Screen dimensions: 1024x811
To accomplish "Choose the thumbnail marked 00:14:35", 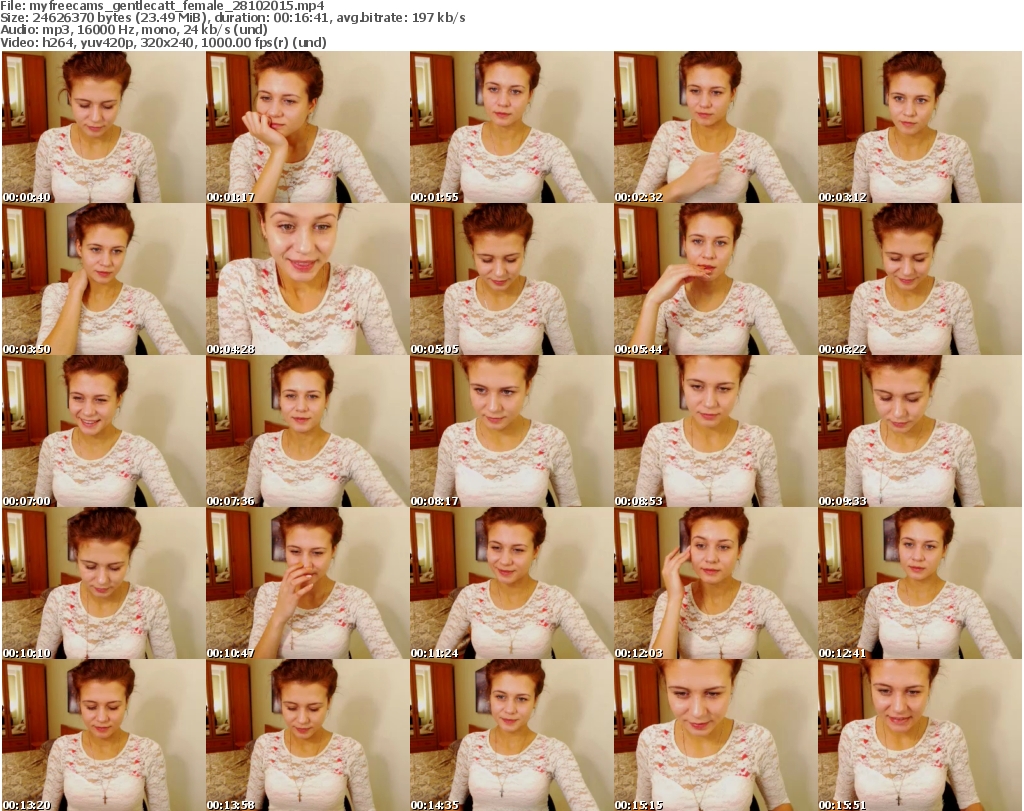I will click(511, 735).
